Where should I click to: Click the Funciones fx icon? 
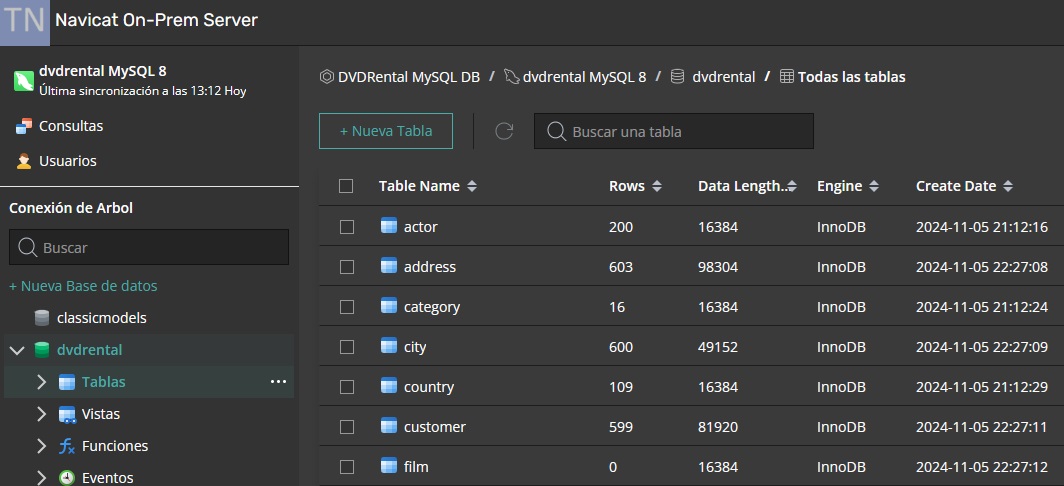66,446
